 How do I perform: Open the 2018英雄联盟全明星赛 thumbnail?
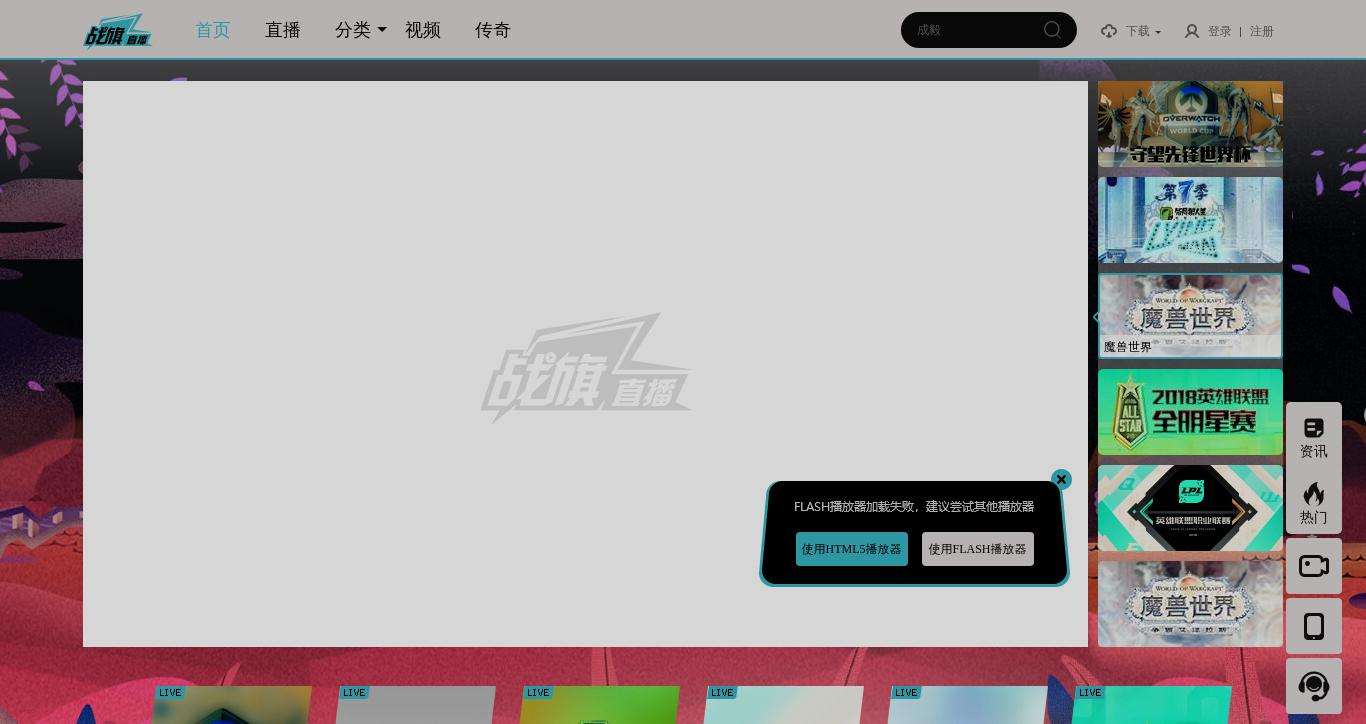[1190, 412]
